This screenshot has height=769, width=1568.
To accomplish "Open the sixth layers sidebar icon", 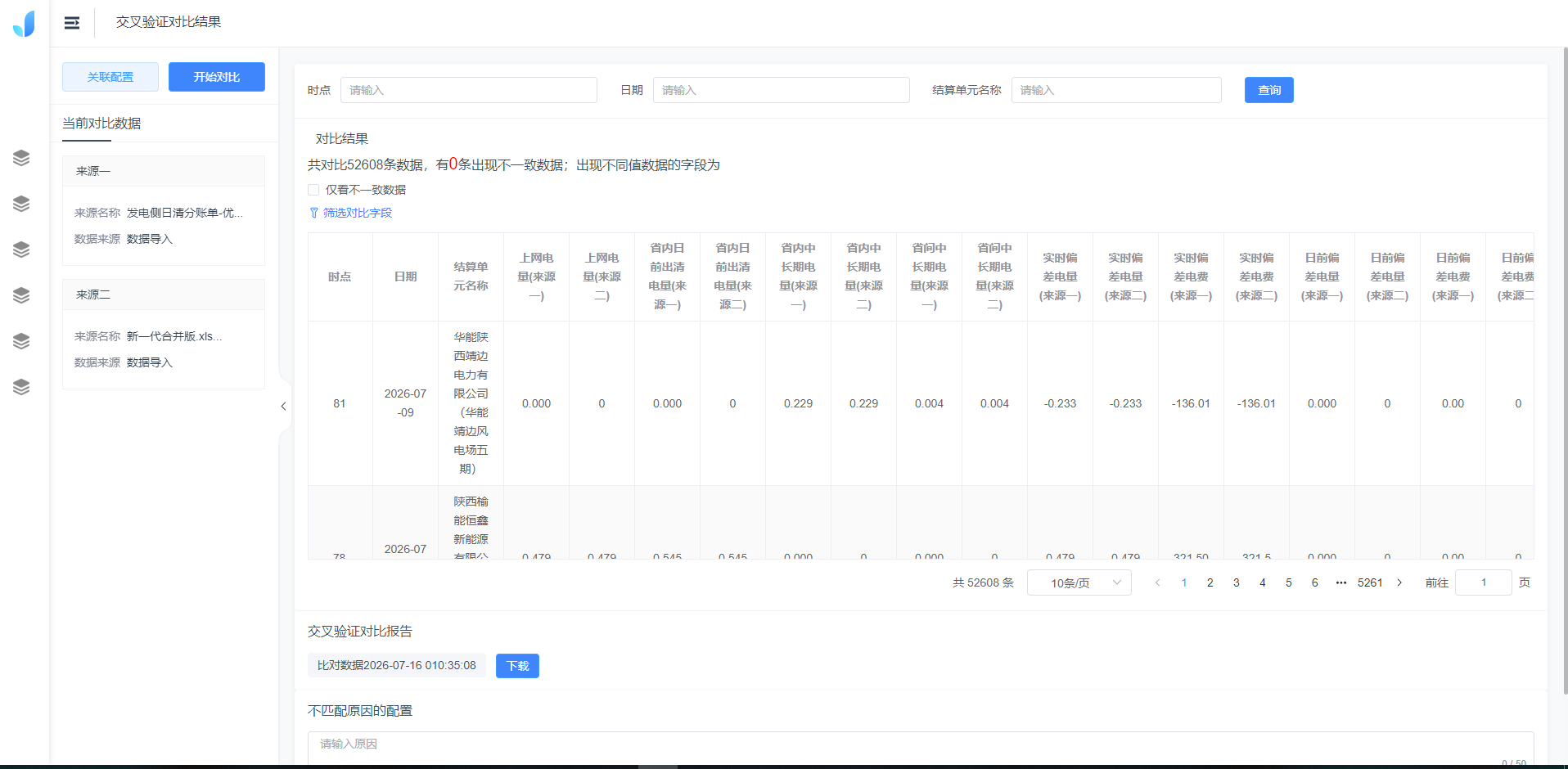I will (21, 387).
